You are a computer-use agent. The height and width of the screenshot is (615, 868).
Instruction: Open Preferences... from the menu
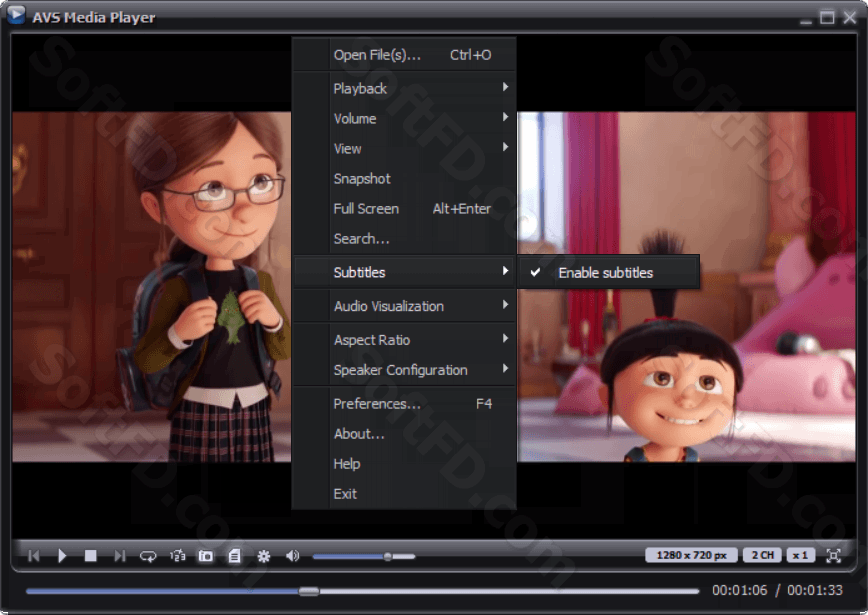(x=404, y=404)
